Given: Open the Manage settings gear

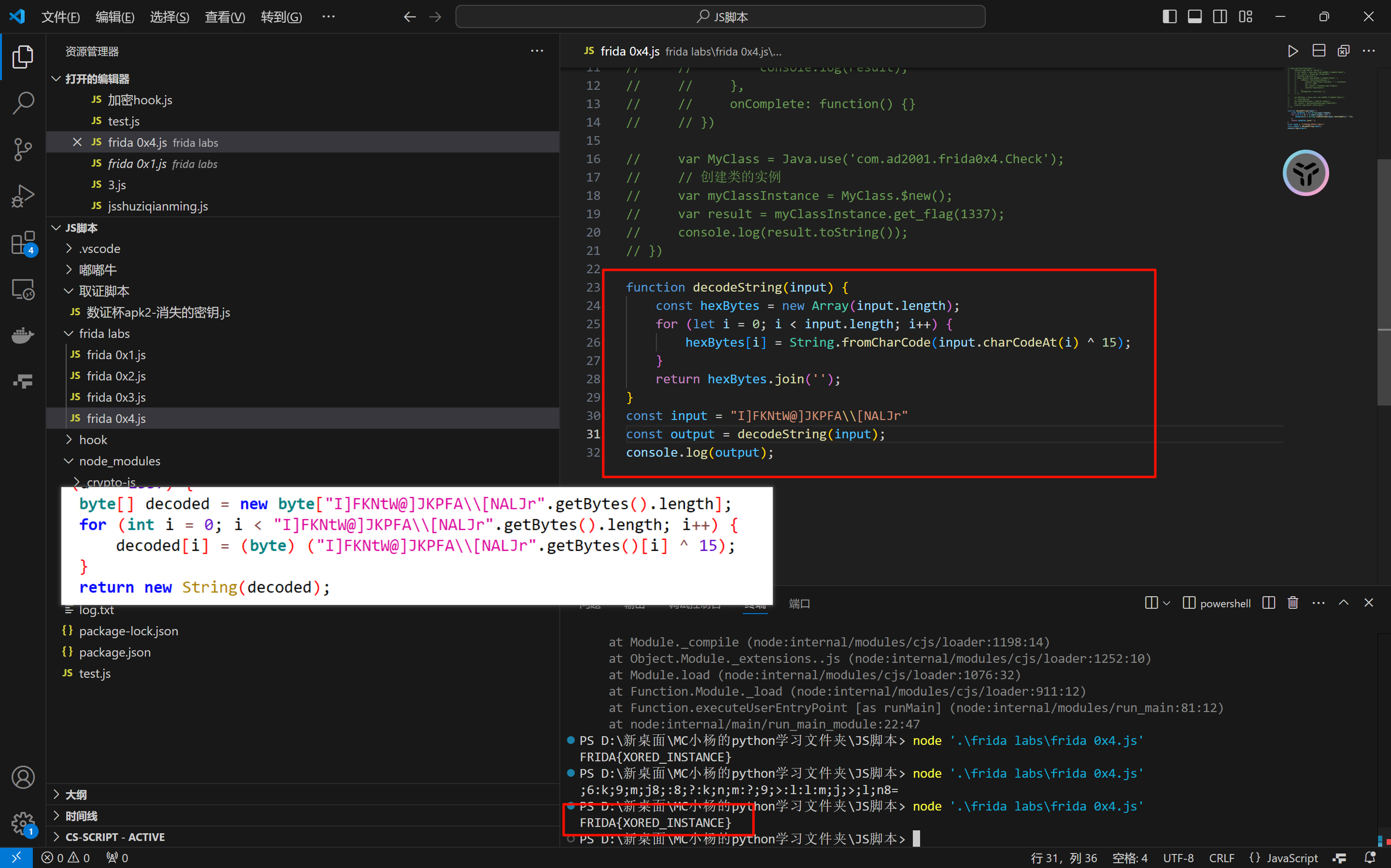Looking at the screenshot, I should tap(23, 823).
